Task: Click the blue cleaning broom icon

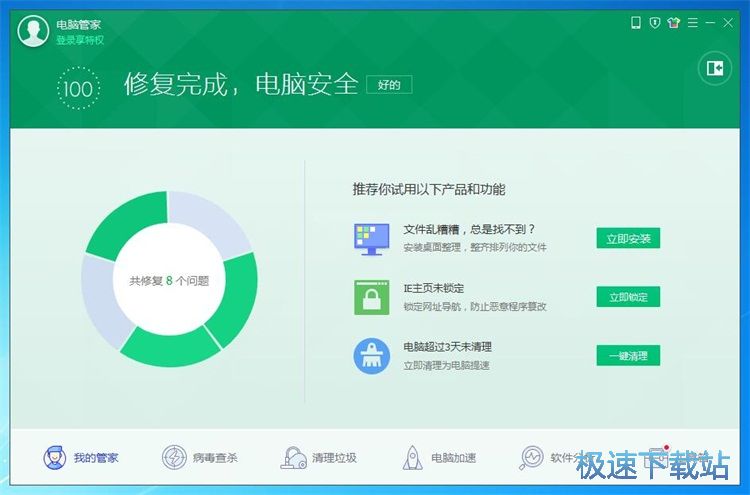Action: click(372, 356)
